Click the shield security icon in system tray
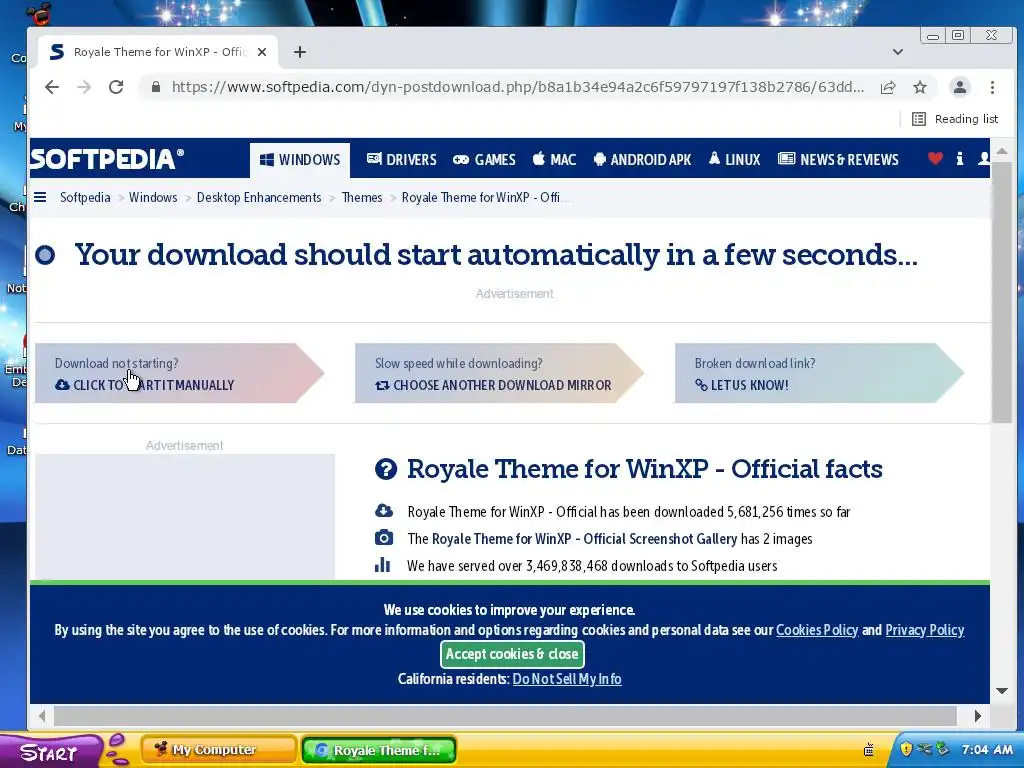The height and width of the screenshot is (768, 1024). pos(906,749)
